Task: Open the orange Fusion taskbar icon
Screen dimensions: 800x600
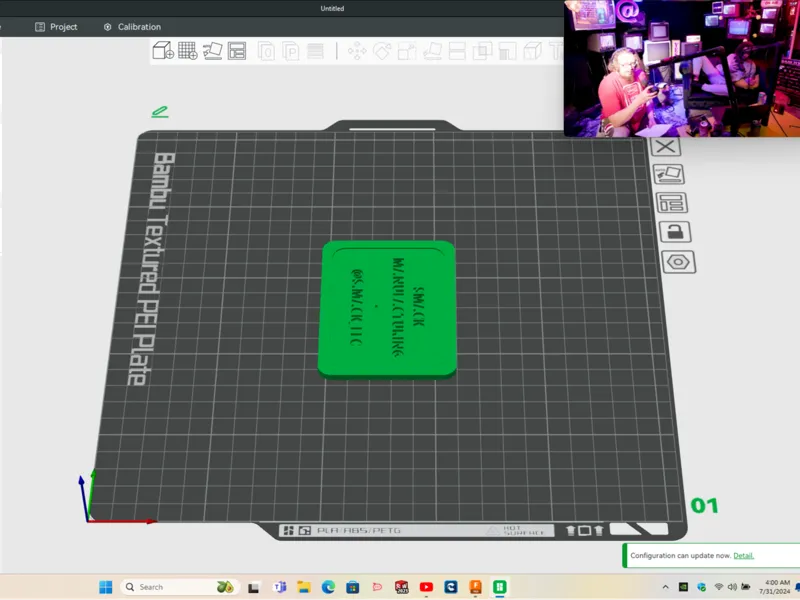Action: [x=475, y=587]
